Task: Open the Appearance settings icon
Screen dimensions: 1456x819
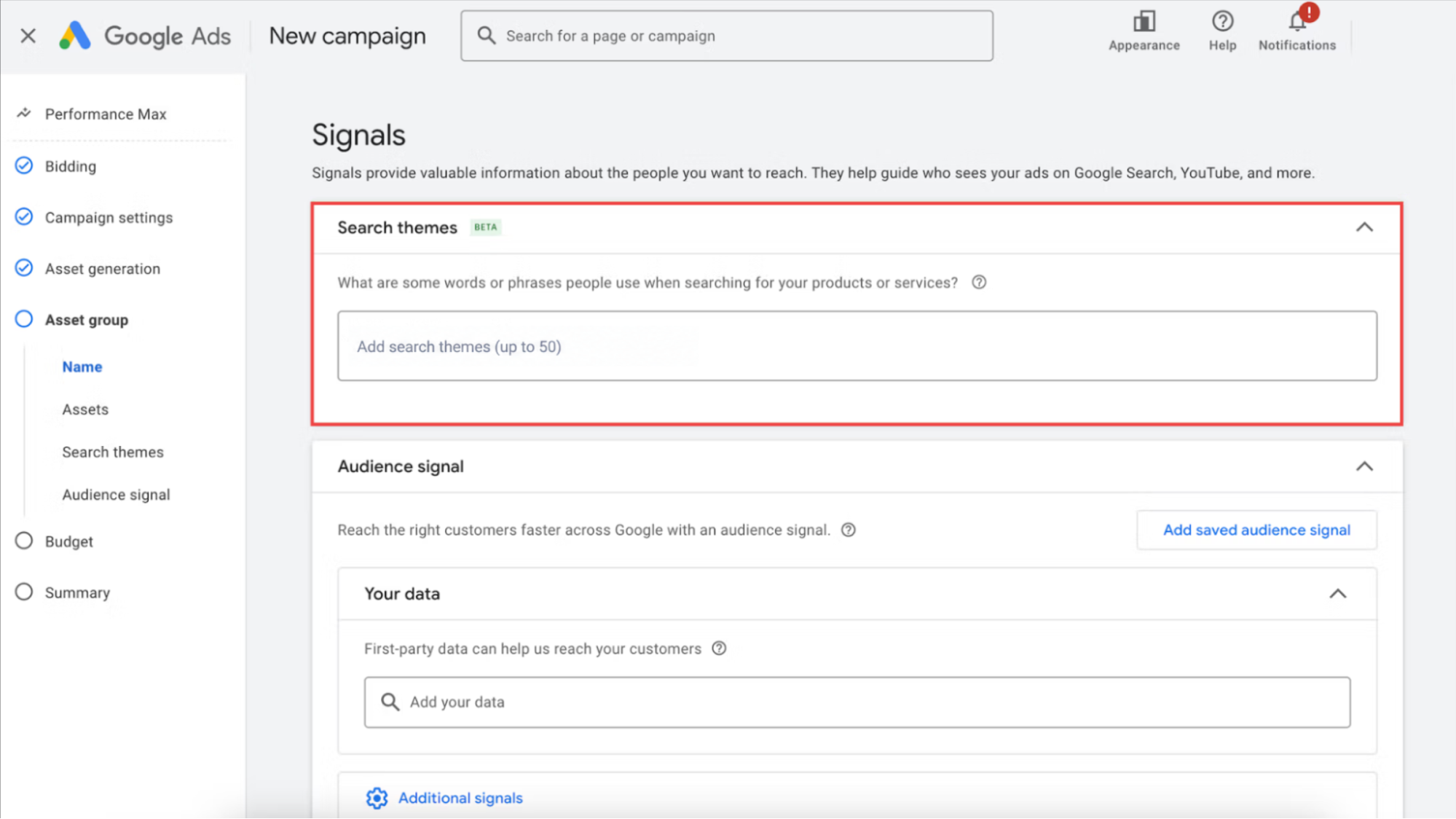Action: click(x=1144, y=22)
